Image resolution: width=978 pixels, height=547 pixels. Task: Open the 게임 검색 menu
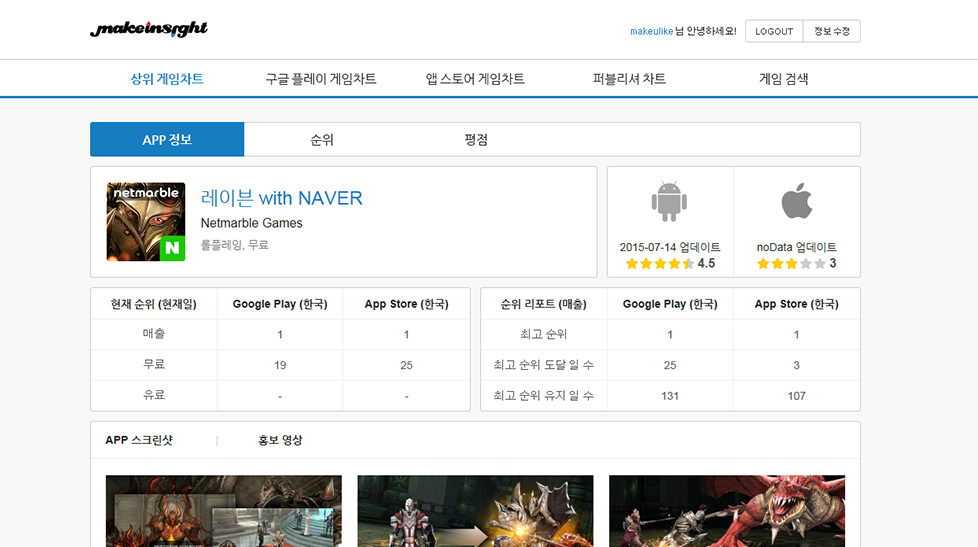click(x=783, y=79)
